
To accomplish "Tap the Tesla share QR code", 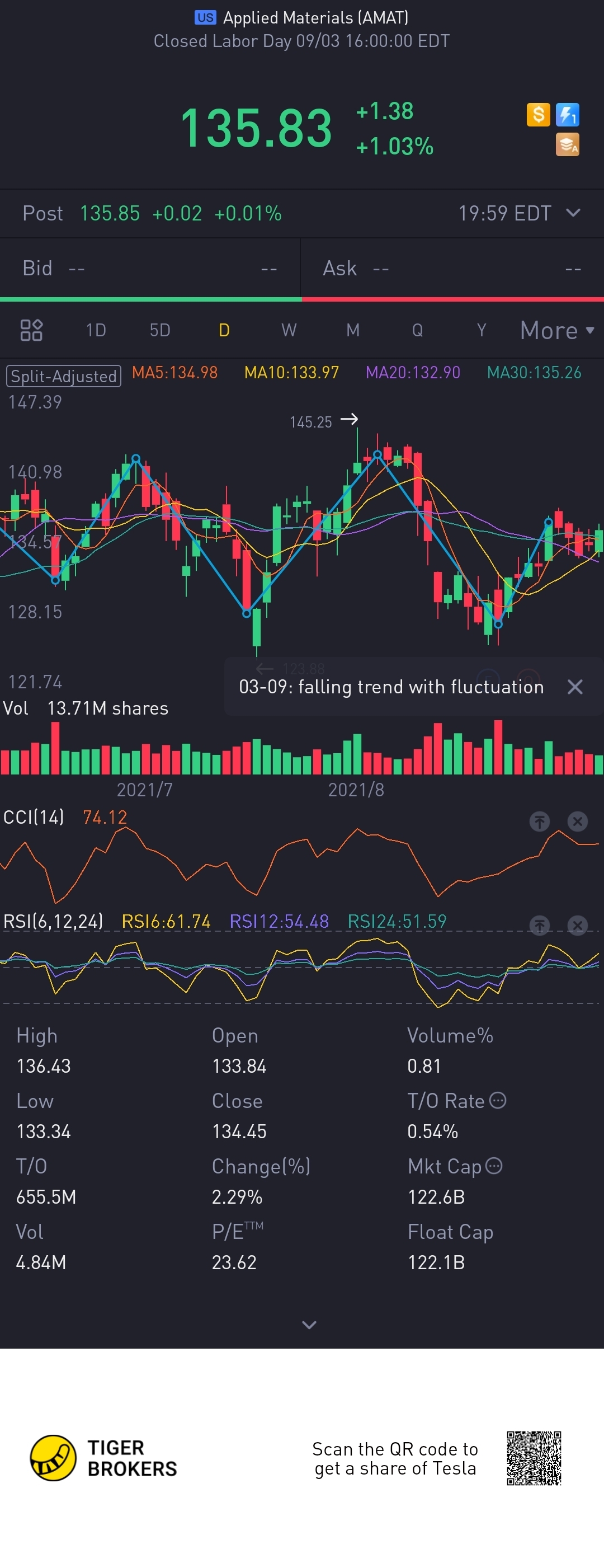I will point(534,1458).
